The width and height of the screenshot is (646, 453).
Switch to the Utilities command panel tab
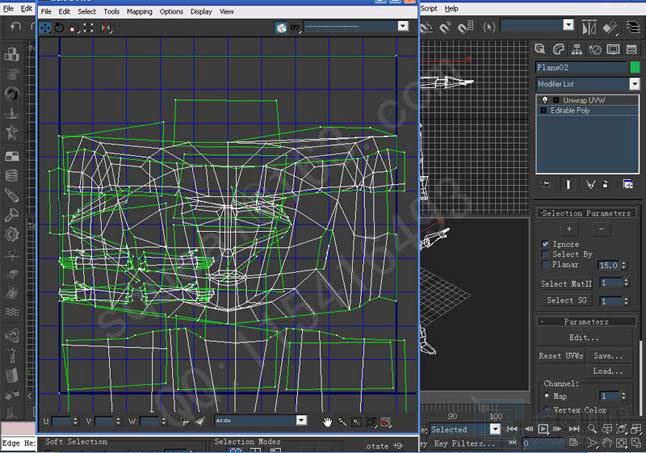click(x=632, y=49)
